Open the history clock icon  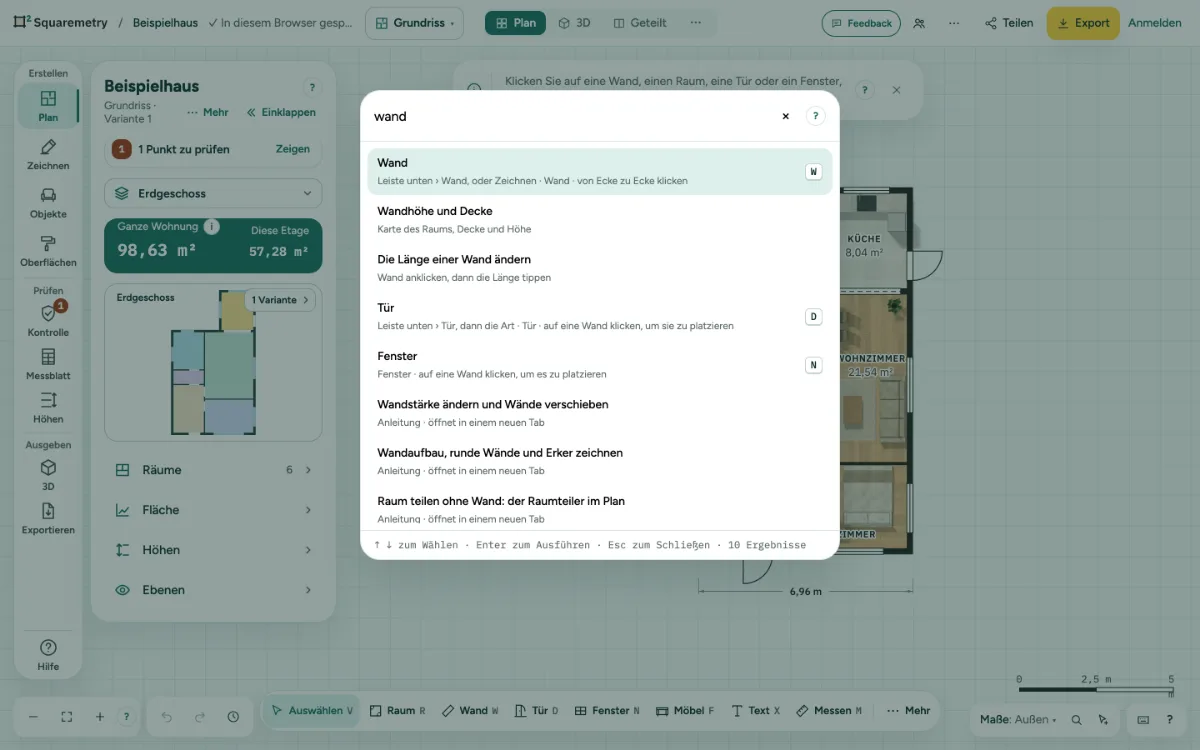pos(233,717)
